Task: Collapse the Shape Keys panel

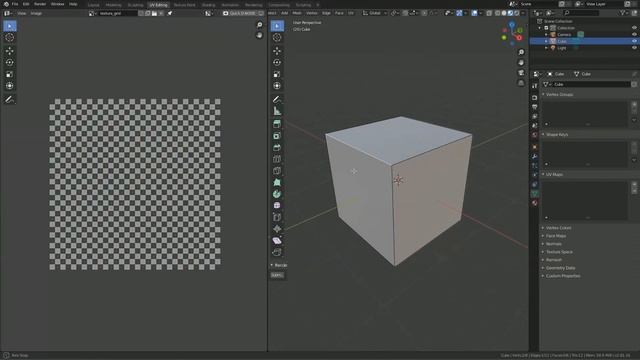Action: pos(543,134)
